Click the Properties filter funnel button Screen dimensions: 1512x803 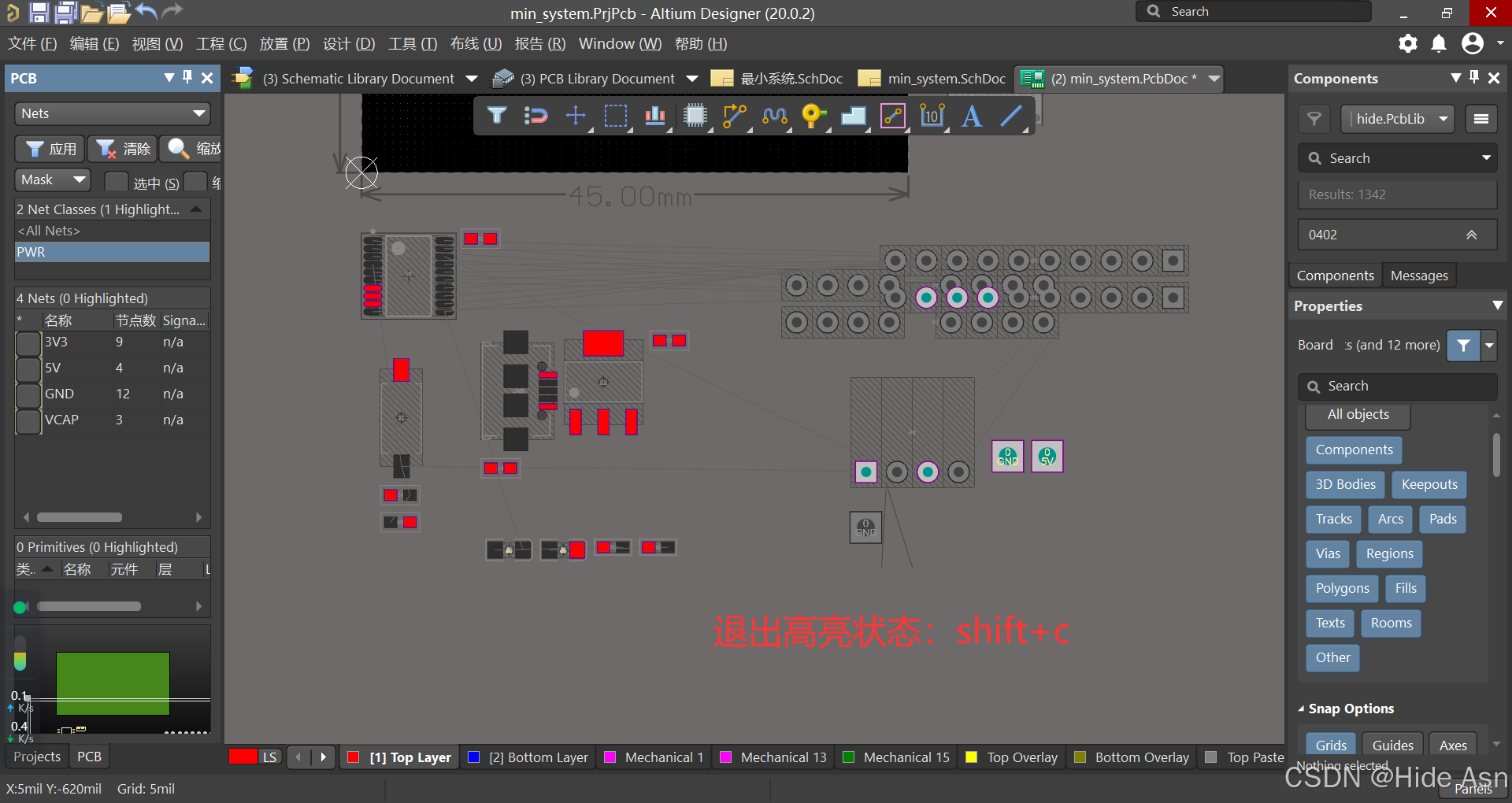(x=1463, y=346)
